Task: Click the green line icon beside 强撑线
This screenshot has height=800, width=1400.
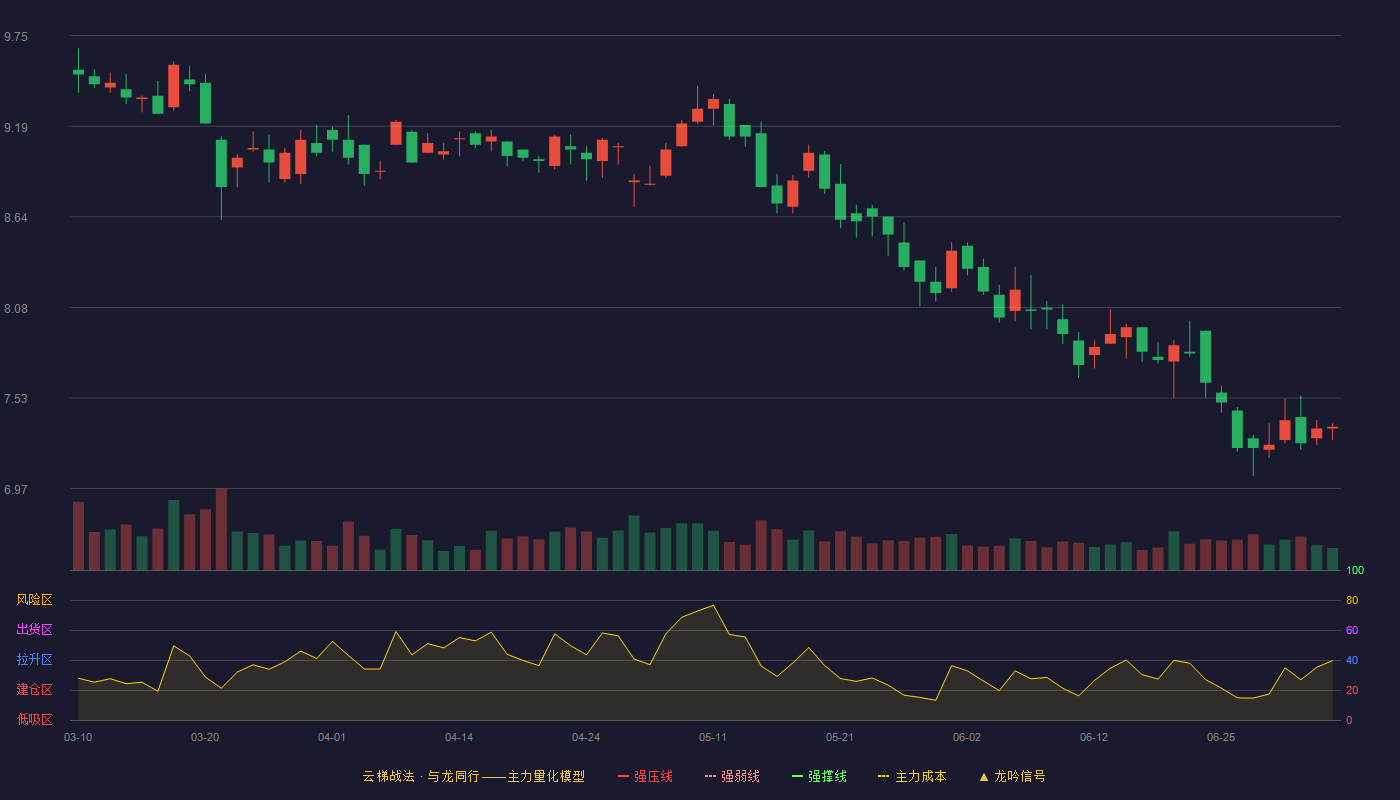Action: [x=797, y=776]
